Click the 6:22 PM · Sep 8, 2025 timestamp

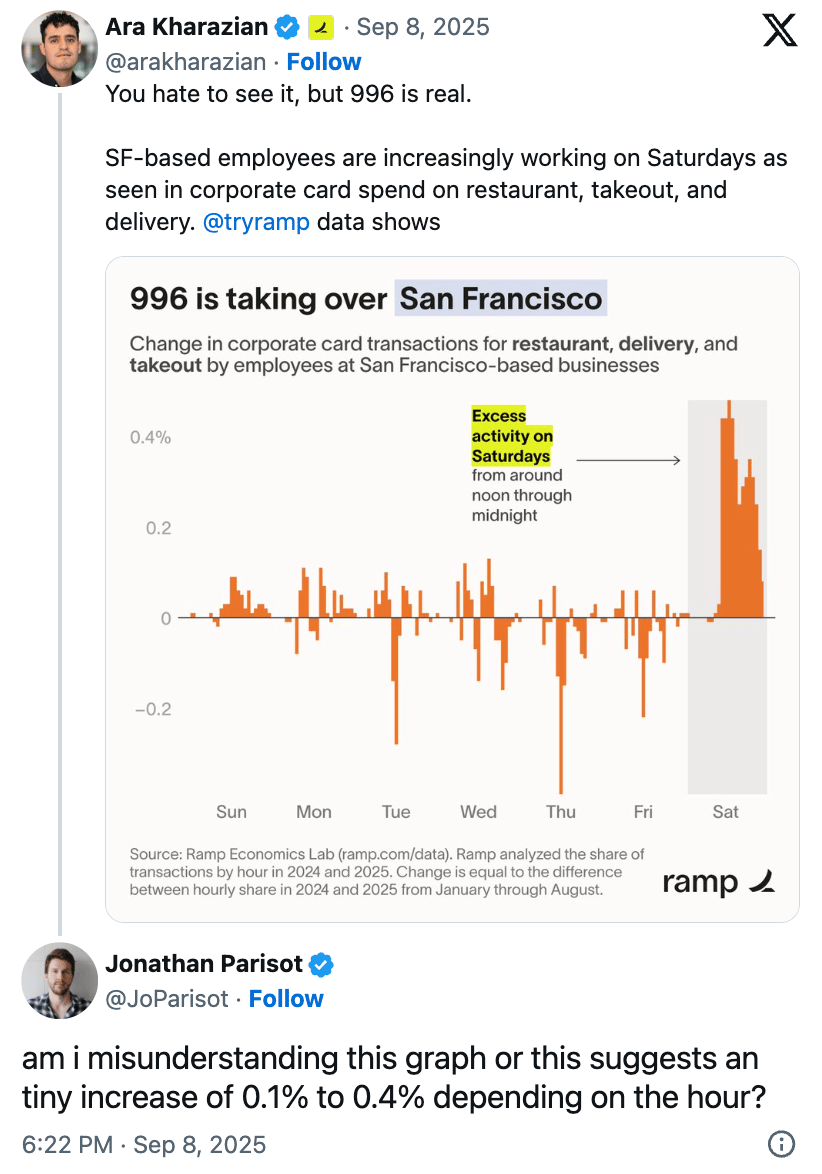click(144, 1145)
